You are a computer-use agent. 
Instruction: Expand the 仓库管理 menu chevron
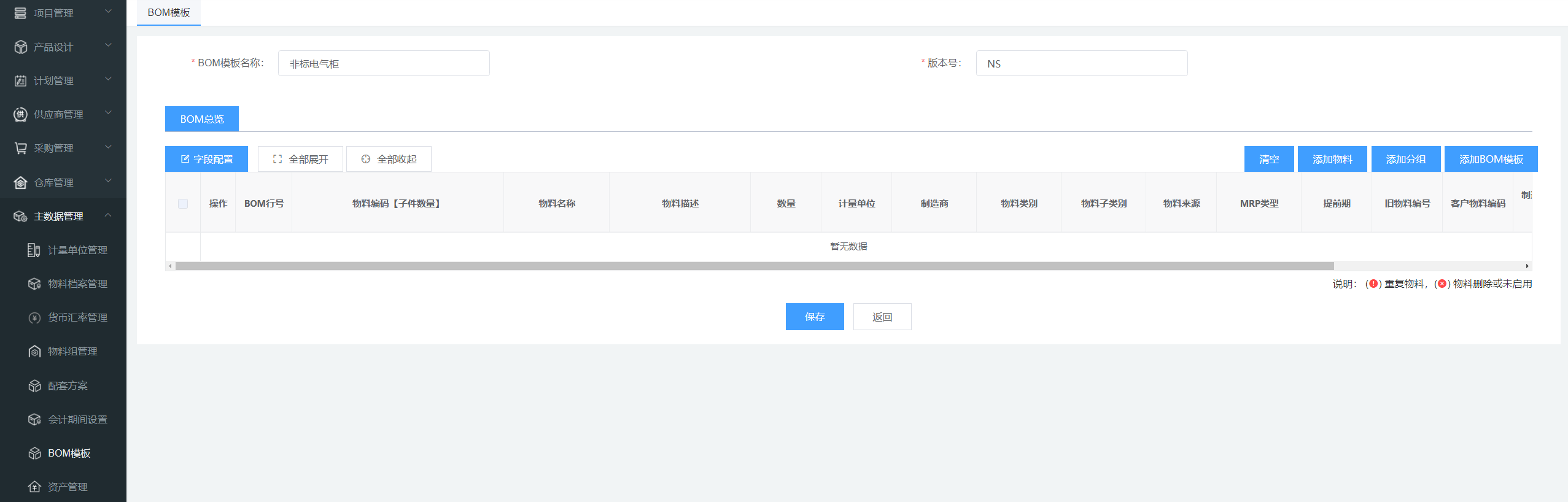coord(108,181)
